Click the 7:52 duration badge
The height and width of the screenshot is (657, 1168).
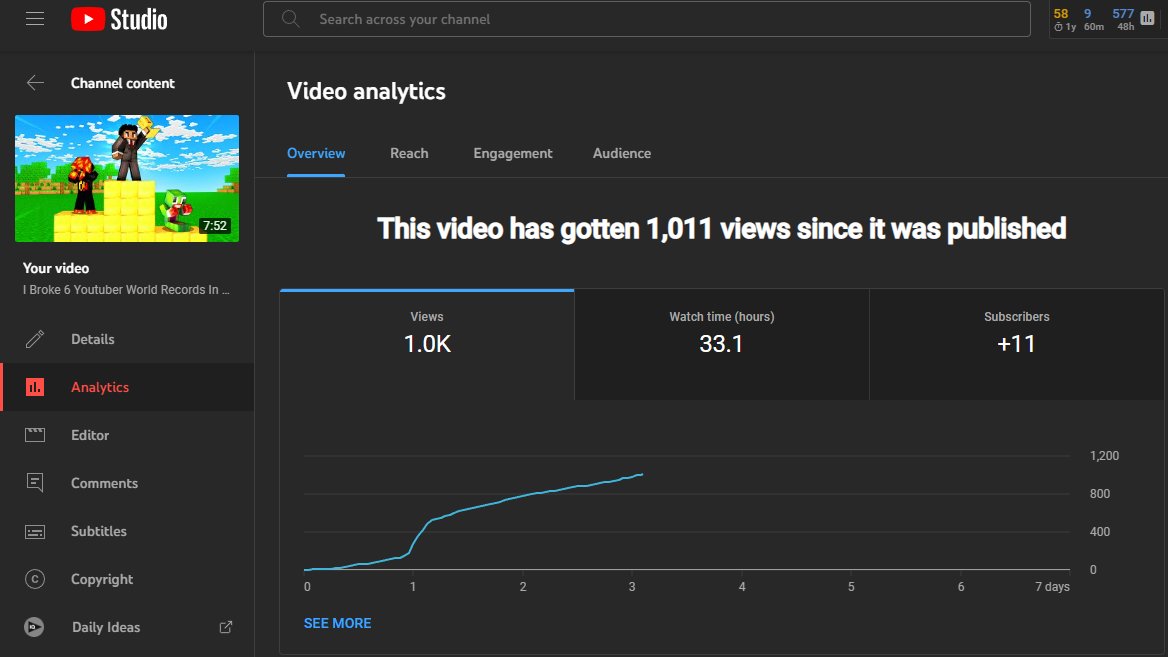[215, 226]
